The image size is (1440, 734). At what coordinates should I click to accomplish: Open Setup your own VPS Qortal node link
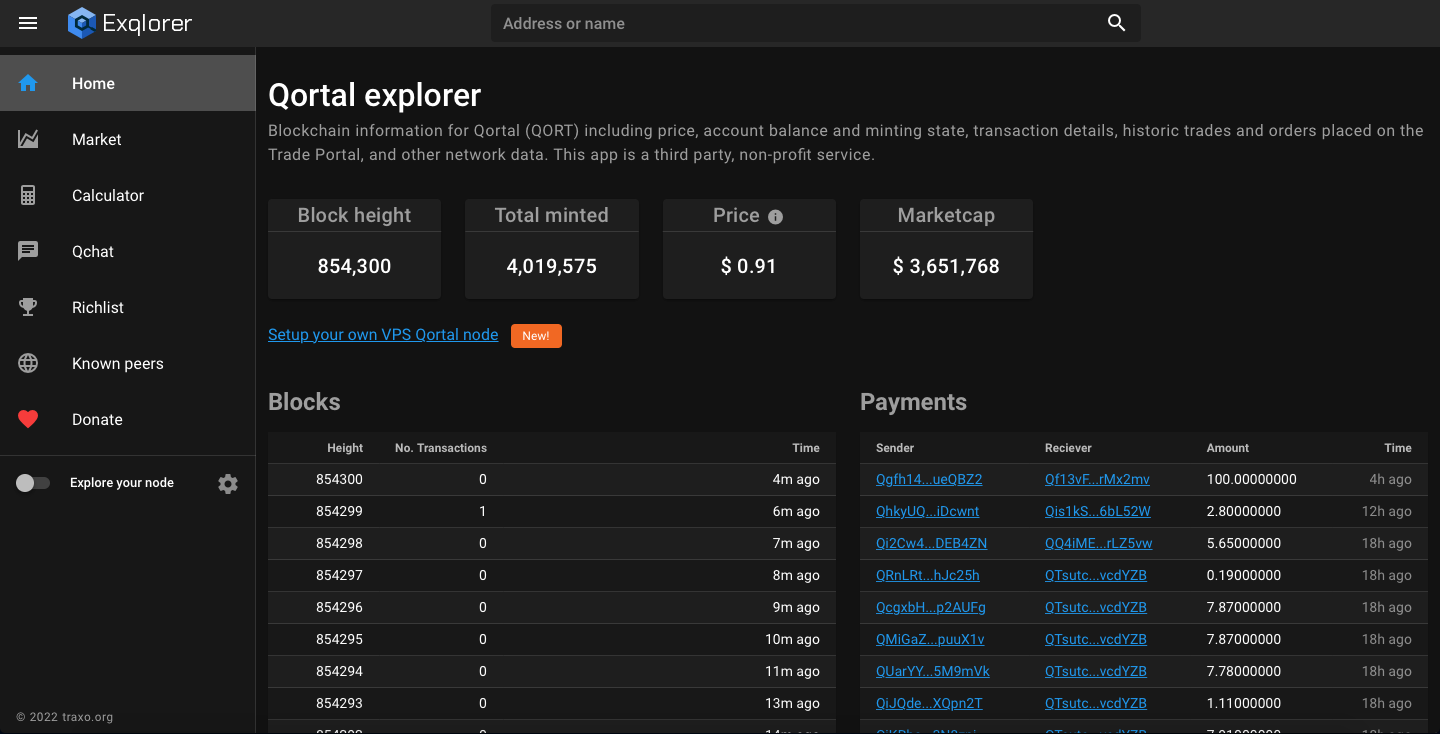[383, 334]
